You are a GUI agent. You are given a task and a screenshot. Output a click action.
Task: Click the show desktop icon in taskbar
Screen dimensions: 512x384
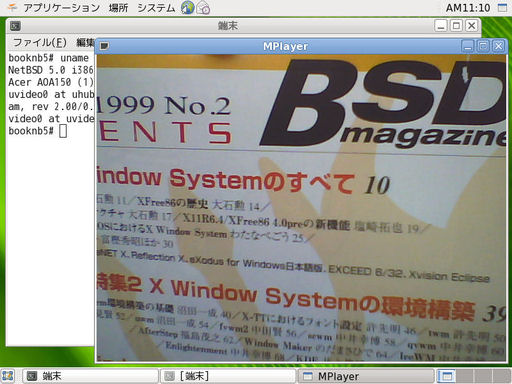tap(8, 376)
